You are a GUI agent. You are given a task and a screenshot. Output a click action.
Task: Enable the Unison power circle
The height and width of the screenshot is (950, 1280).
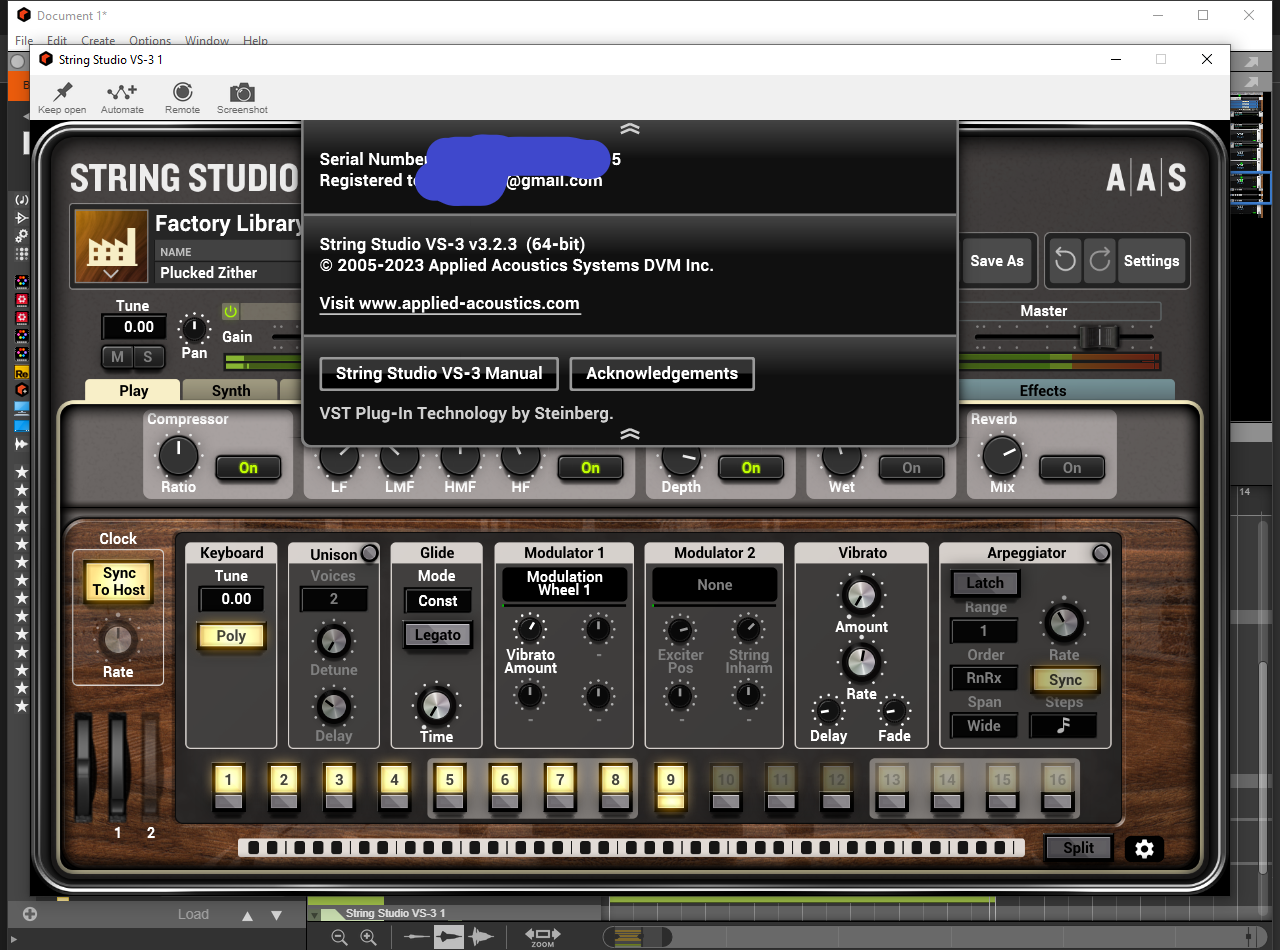[369, 553]
